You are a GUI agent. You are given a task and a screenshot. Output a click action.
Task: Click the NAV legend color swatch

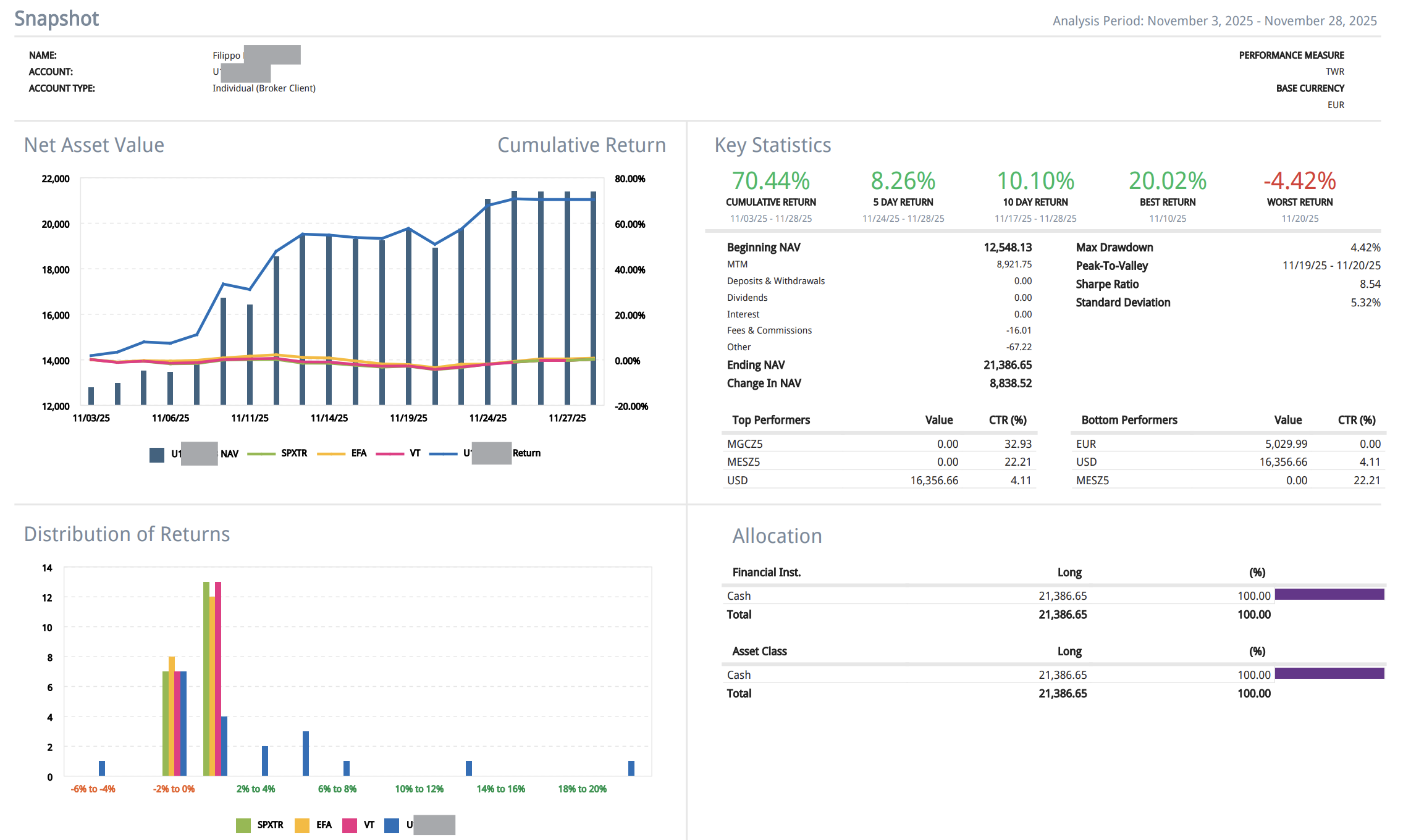click(157, 455)
